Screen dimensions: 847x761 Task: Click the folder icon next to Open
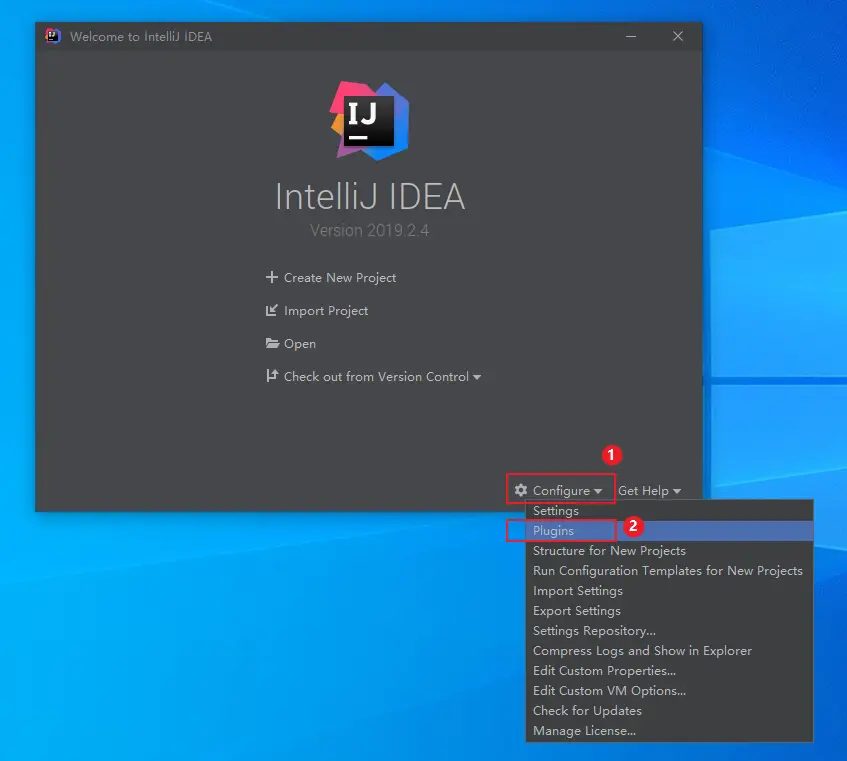pos(272,343)
